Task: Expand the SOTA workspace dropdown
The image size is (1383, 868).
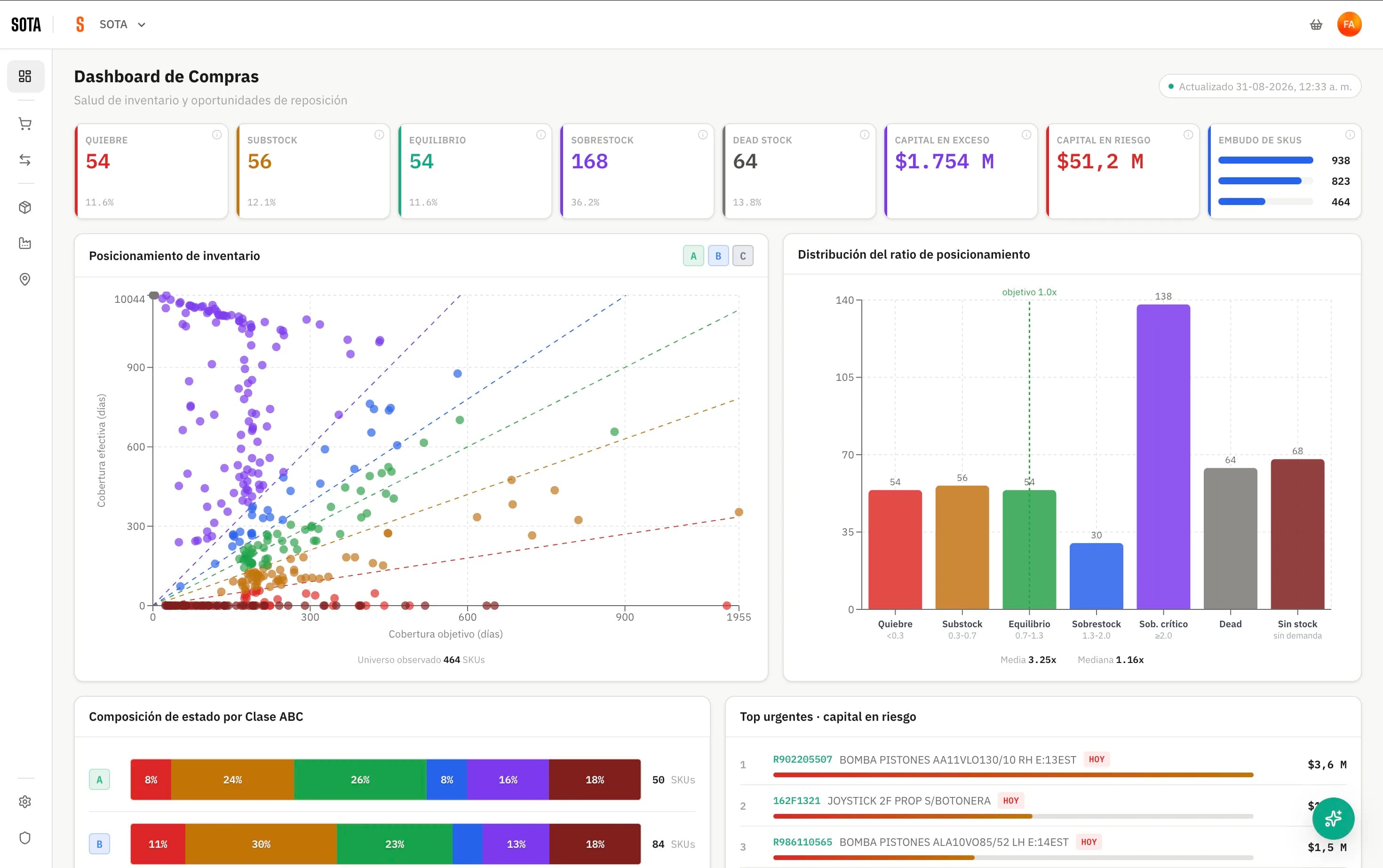Action: [122, 24]
